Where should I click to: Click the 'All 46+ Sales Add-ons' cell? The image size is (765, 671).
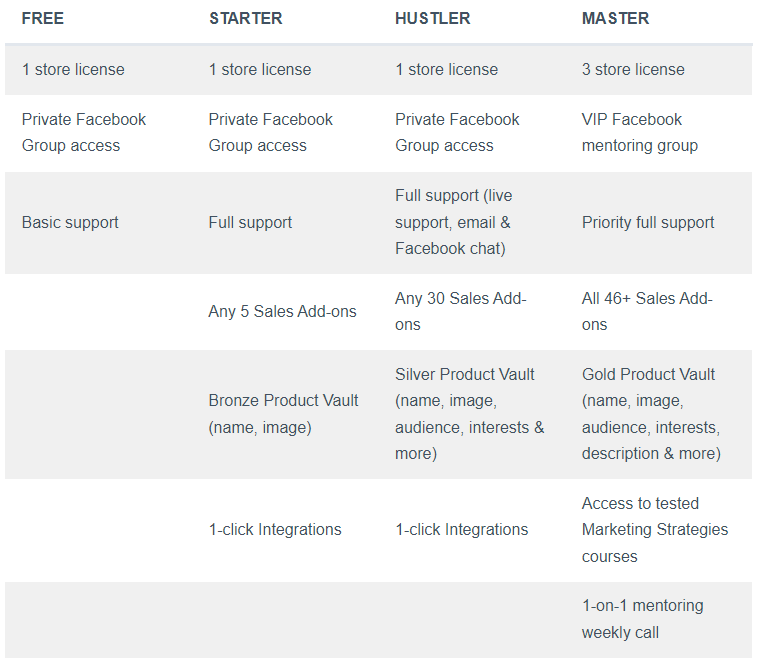click(x=647, y=311)
